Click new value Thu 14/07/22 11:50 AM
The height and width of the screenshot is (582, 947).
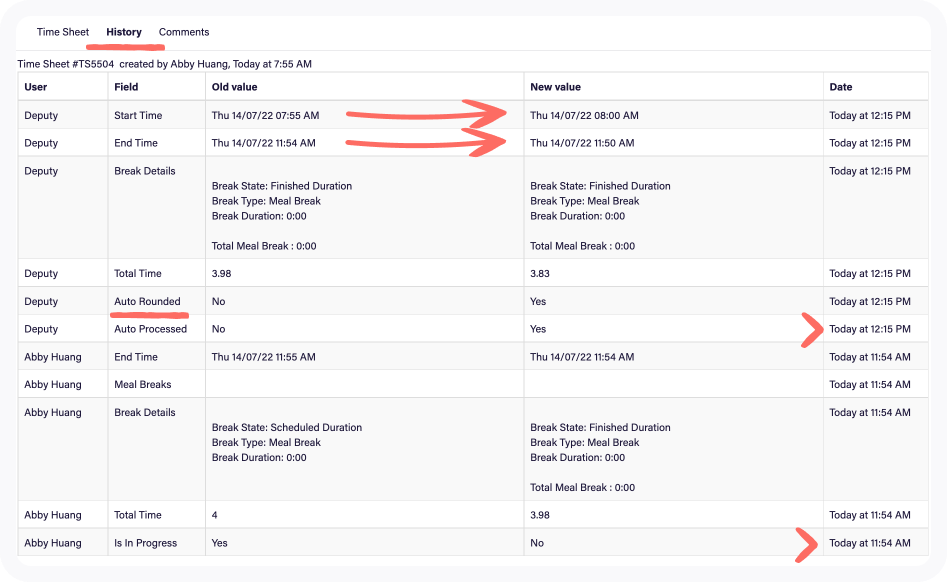pos(582,143)
